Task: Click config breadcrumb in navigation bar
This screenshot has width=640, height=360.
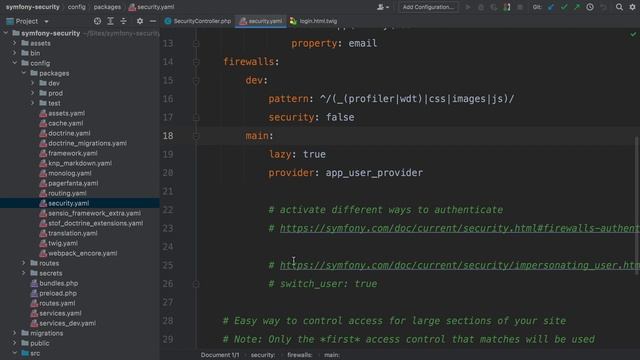Action: [x=77, y=7]
